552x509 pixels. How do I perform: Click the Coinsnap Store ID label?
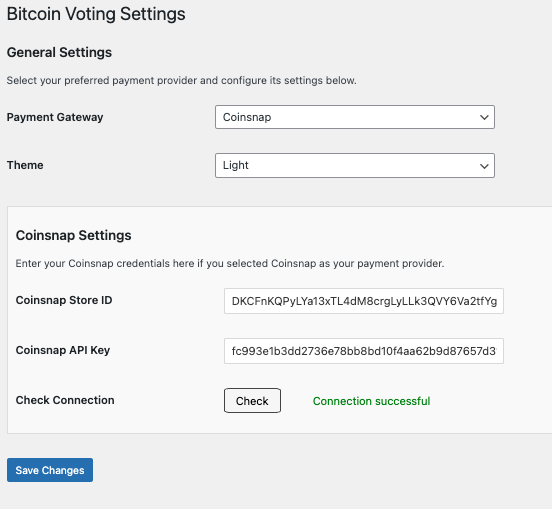64,300
